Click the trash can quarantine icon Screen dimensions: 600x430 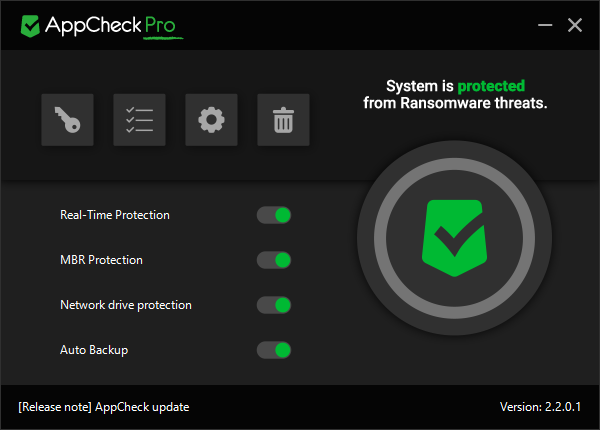pos(283,121)
